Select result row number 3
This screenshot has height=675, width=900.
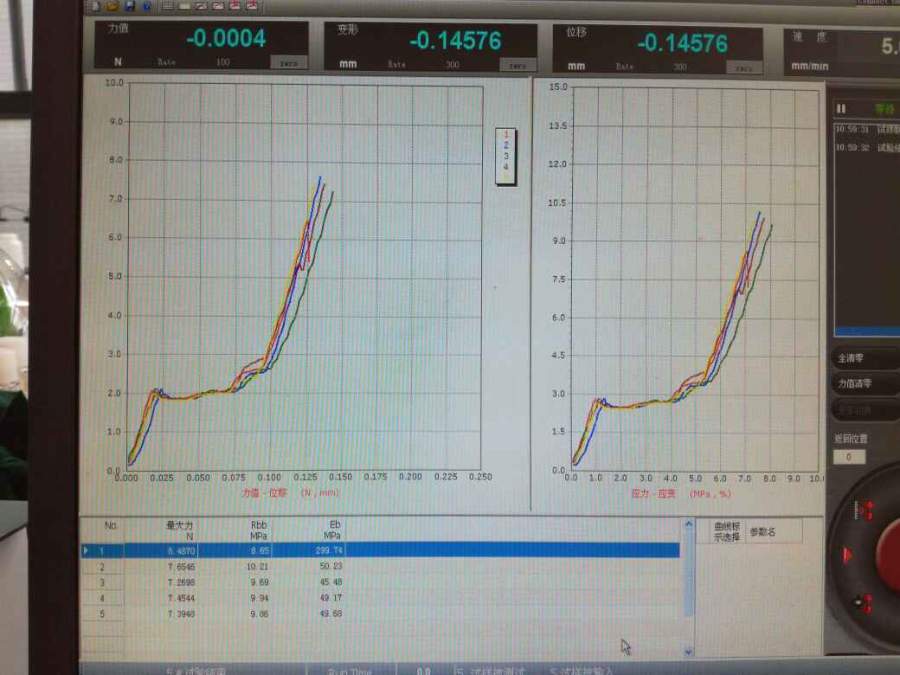[x=380, y=582]
